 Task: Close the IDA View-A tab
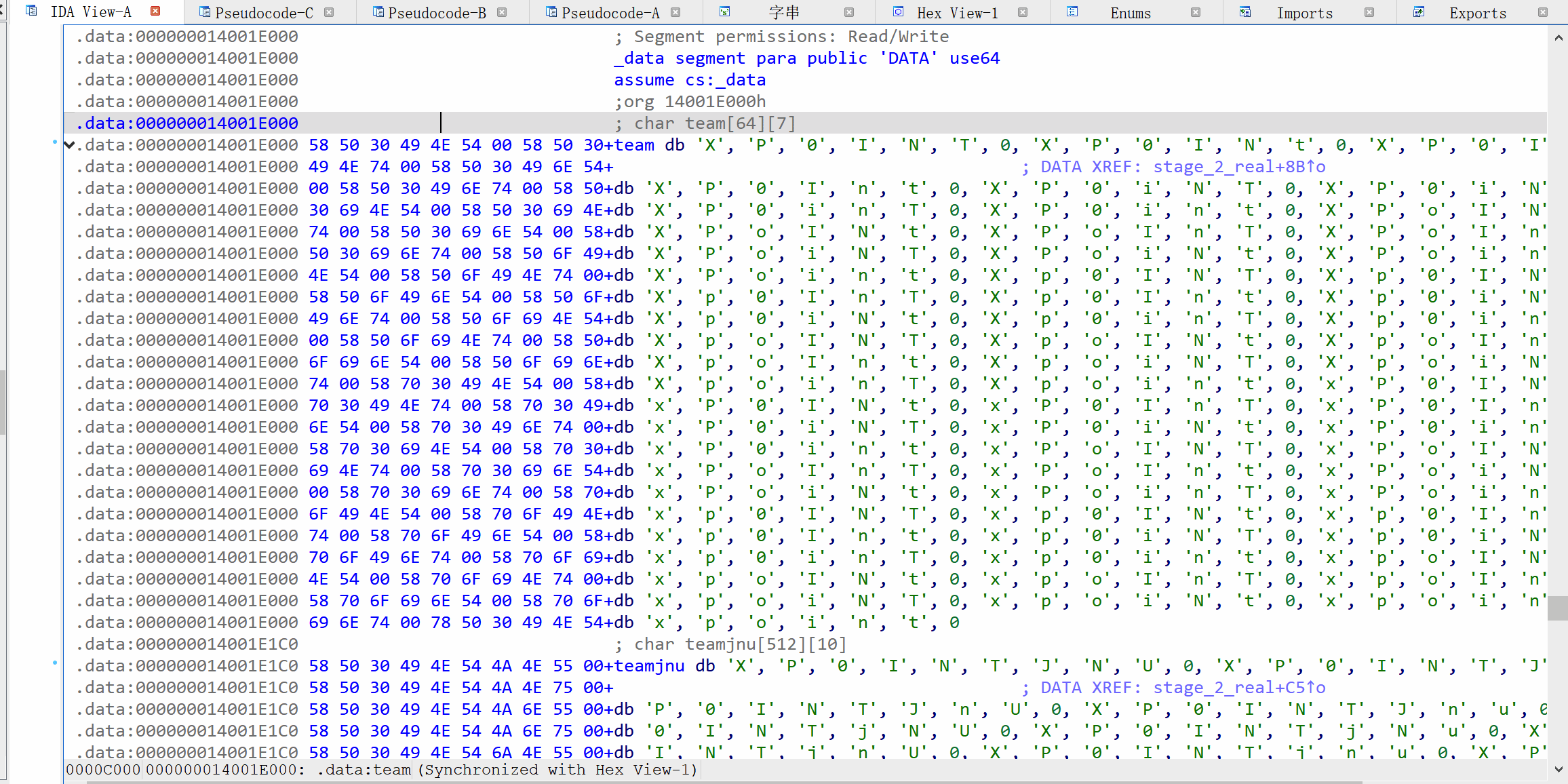click(155, 11)
